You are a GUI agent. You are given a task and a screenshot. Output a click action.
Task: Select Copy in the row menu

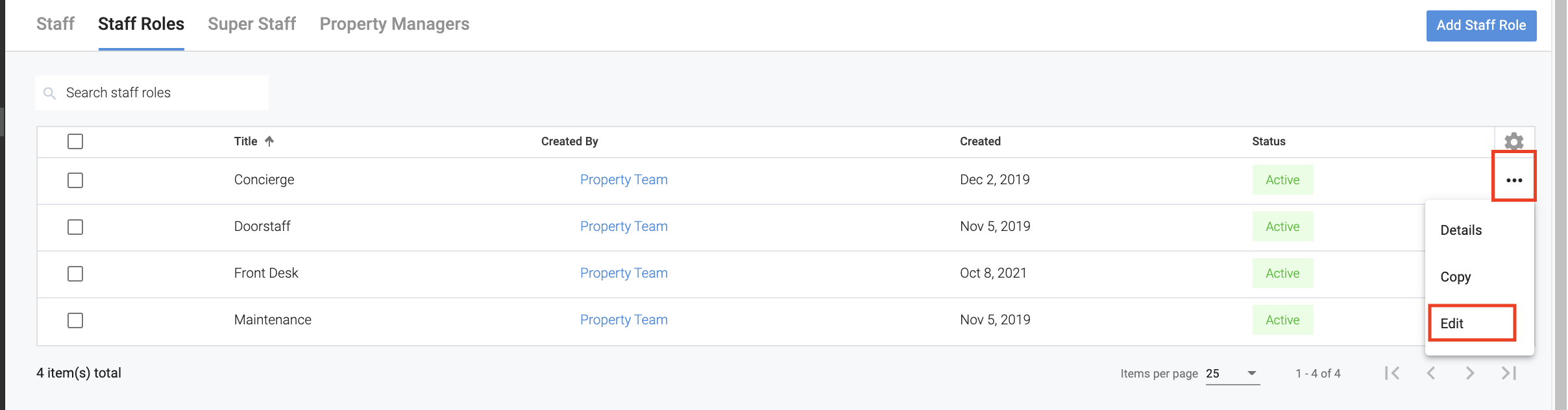pyautogui.click(x=1456, y=277)
